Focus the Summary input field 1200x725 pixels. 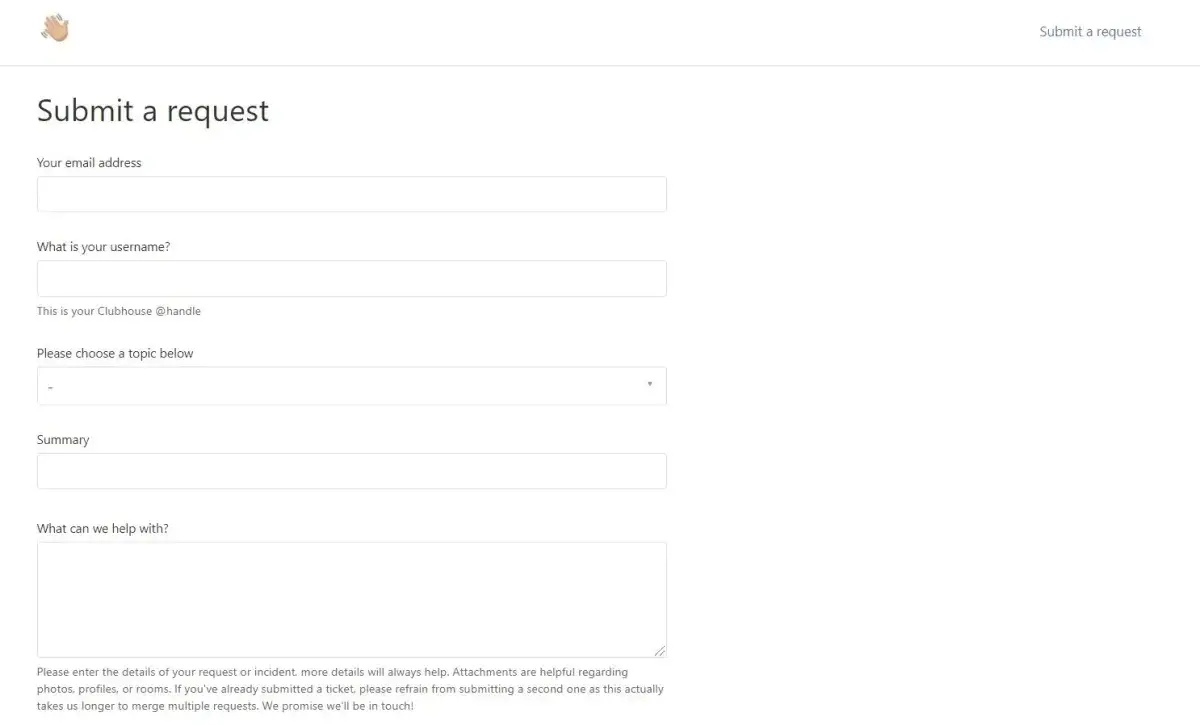352,471
